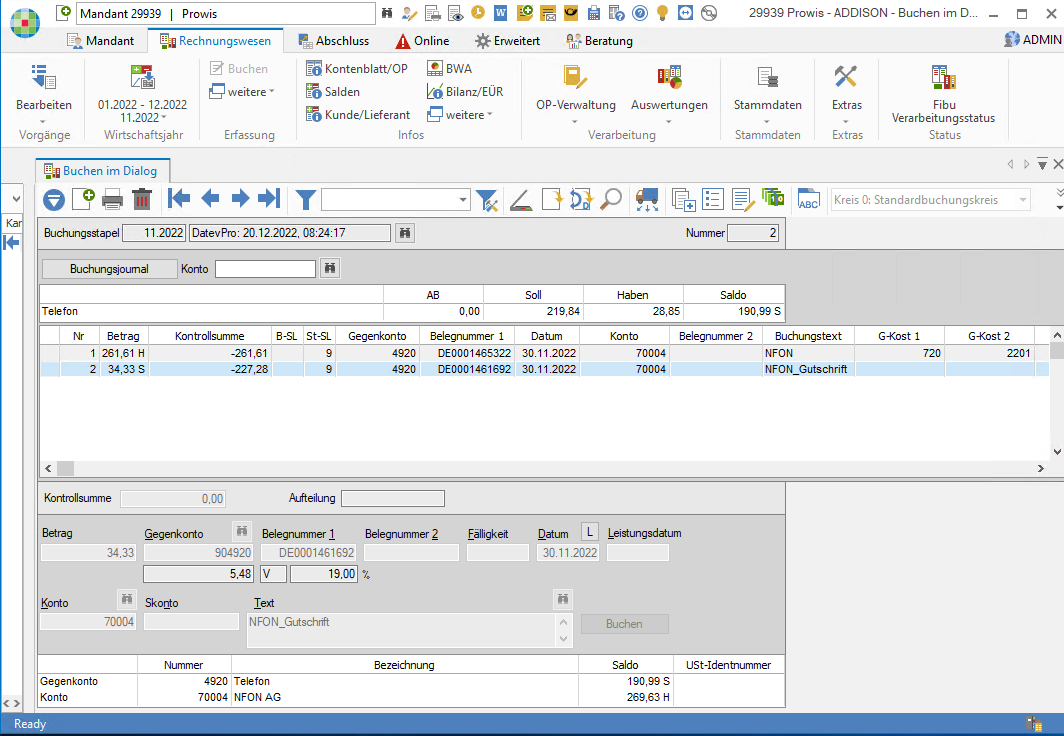The width and height of the screenshot is (1064, 736).
Task: Expand the weitere dropdown under Buchen
Action: 245,90
